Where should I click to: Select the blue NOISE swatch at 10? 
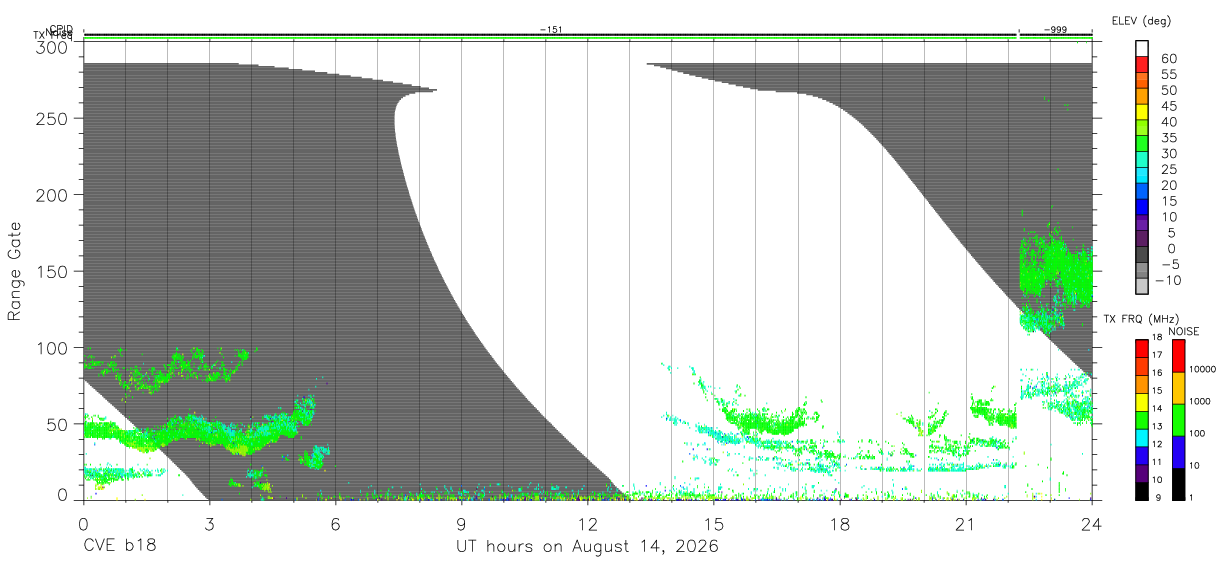(1178, 452)
